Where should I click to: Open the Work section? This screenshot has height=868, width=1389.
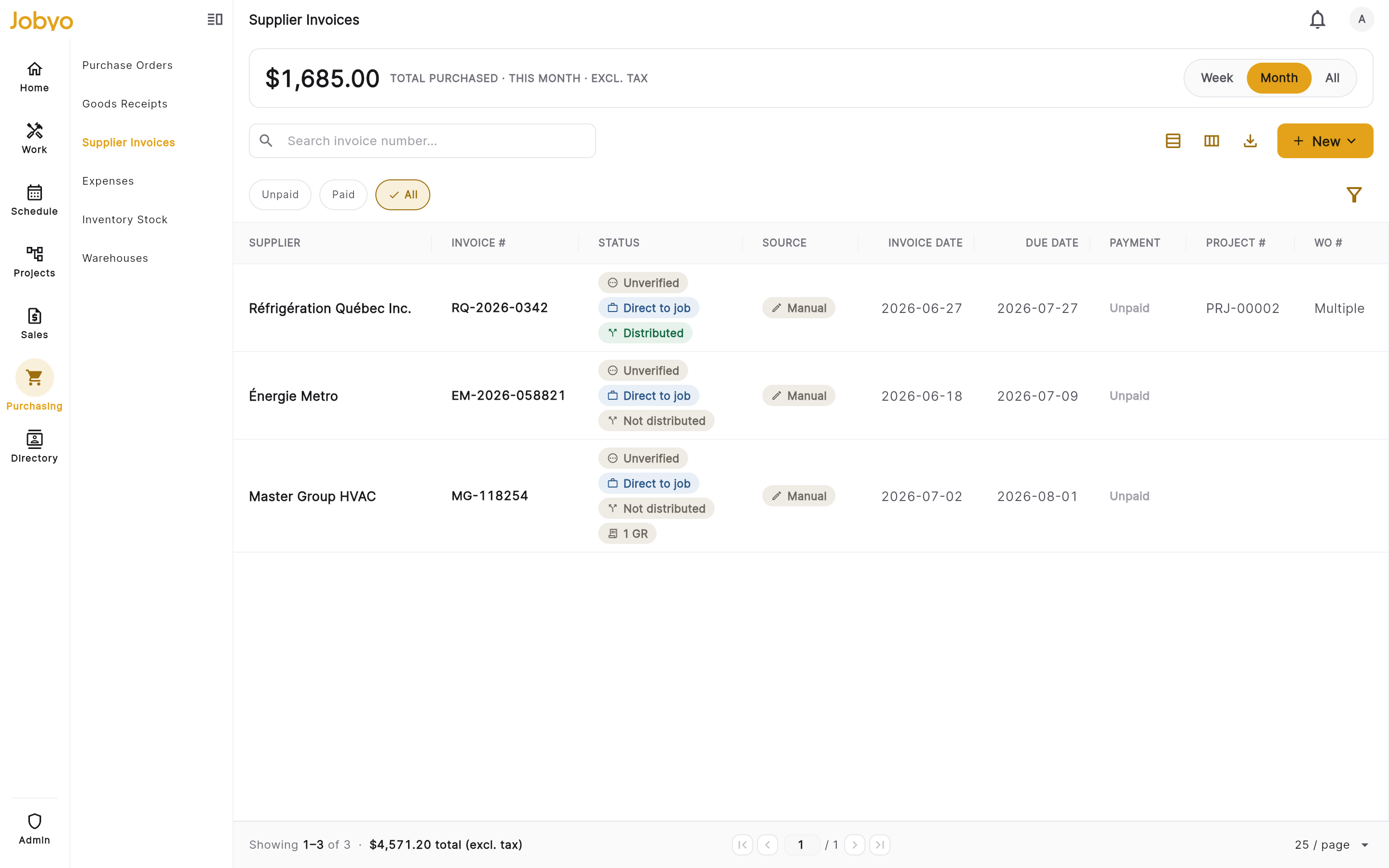pos(34,138)
